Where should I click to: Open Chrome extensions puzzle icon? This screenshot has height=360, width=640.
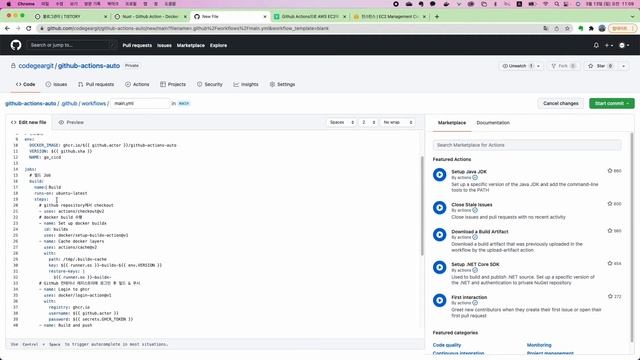pyautogui.click(x=591, y=28)
